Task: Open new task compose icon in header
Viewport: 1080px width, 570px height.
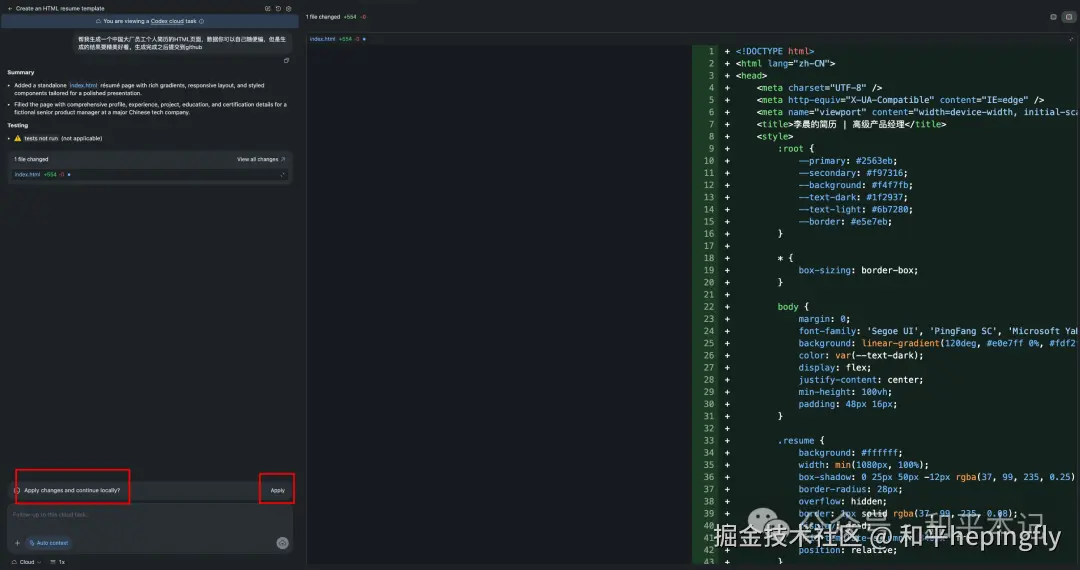Action: [x=267, y=9]
